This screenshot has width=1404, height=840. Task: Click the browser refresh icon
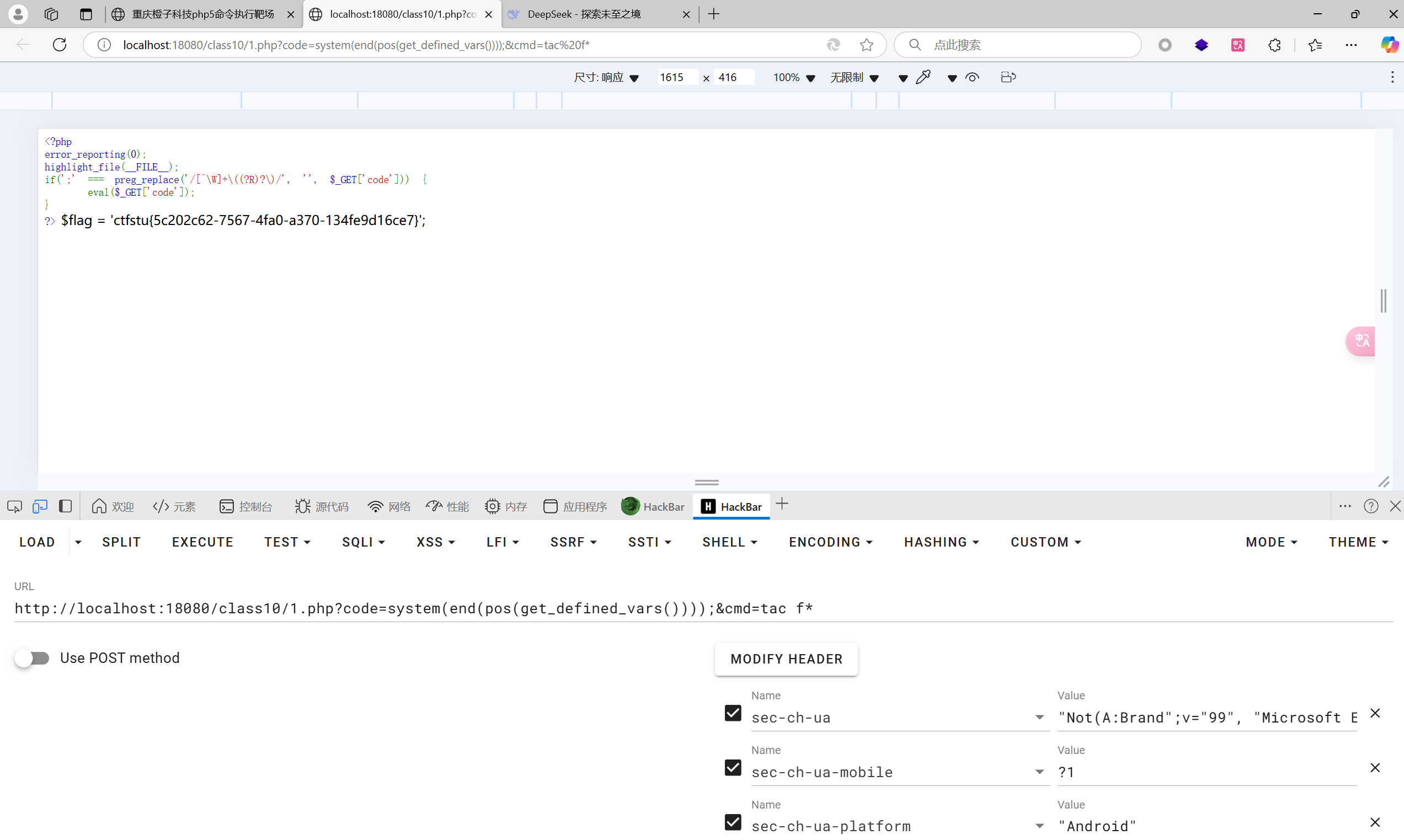pos(60,45)
